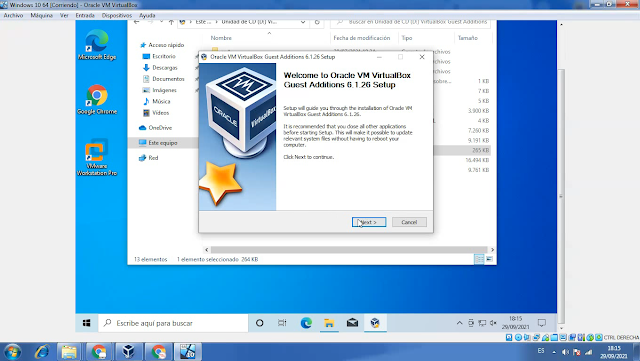The height and width of the screenshot is (361, 640).
Task: Open File Explorer on guest taskbar
Action: pos(329,323)
